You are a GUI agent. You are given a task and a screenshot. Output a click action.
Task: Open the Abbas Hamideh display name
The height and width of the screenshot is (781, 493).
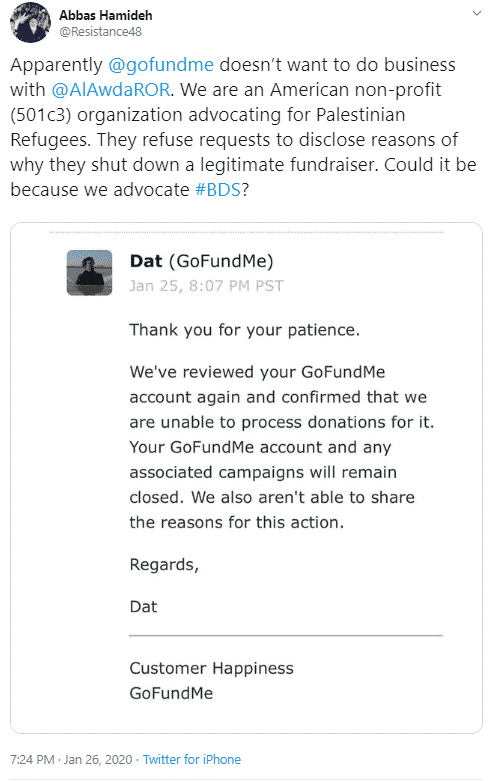[106, 15]
